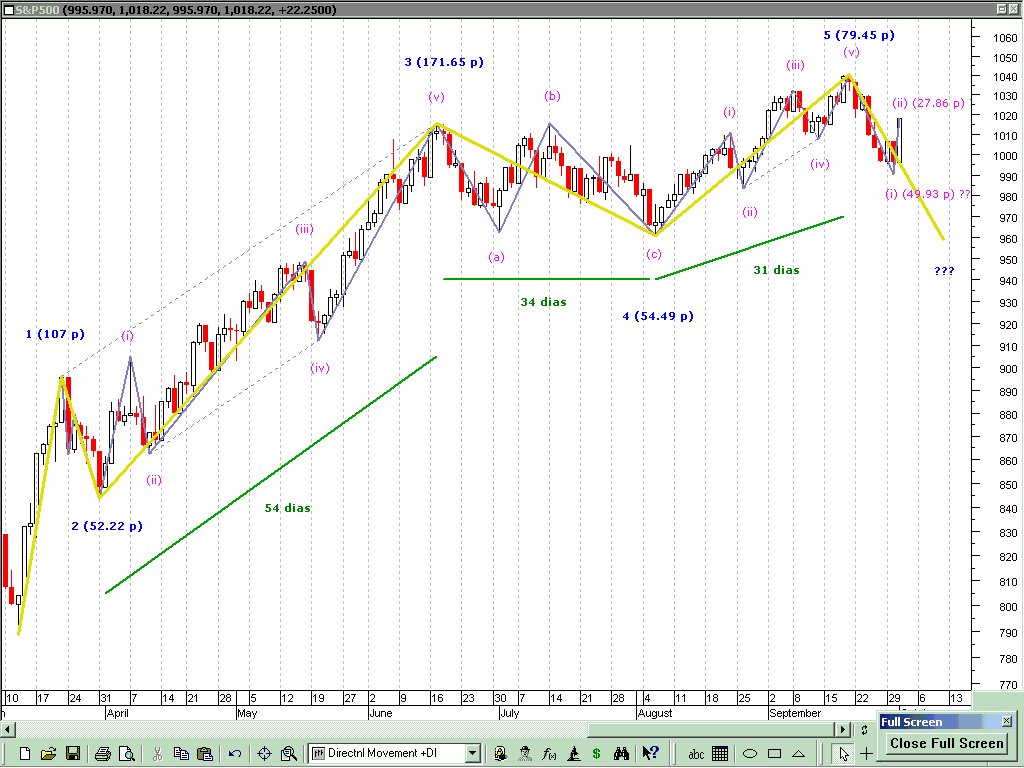Viewport: 1024px width, 768px height.
Task: Copy using the Copy toolbar icon
Action: click(x=181, y=754)
